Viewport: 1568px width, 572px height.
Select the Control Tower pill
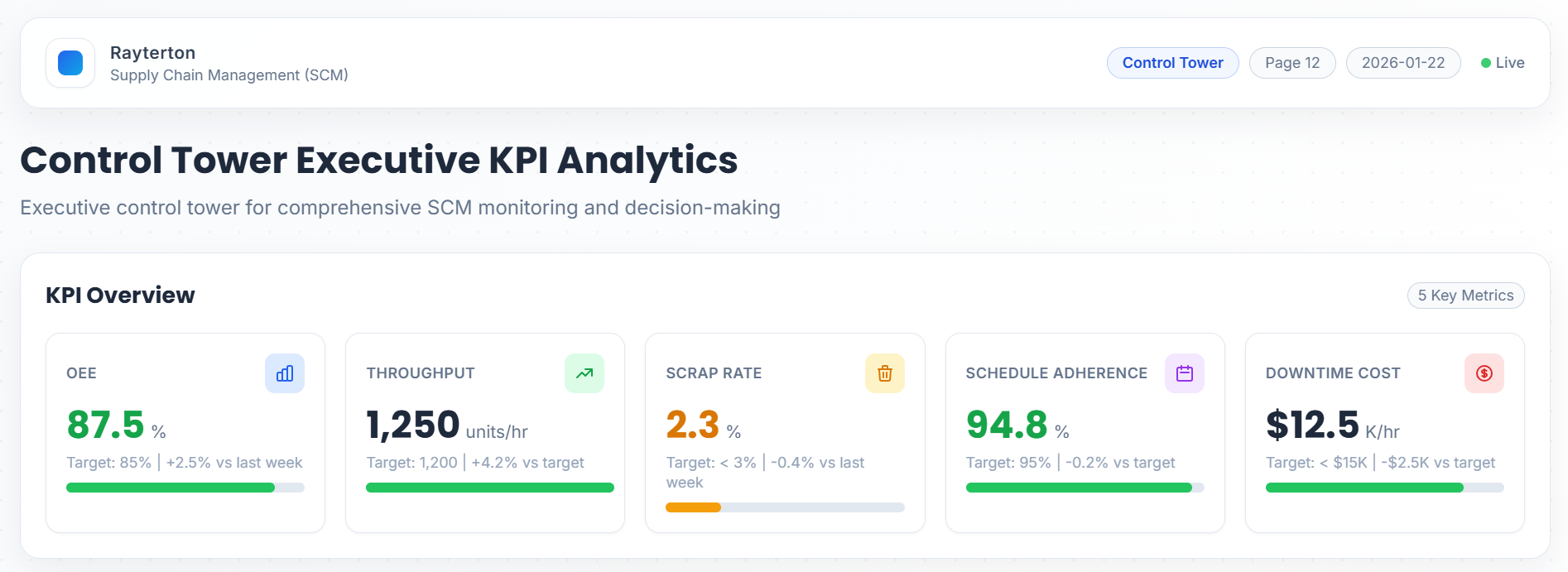coord(1172,63)
